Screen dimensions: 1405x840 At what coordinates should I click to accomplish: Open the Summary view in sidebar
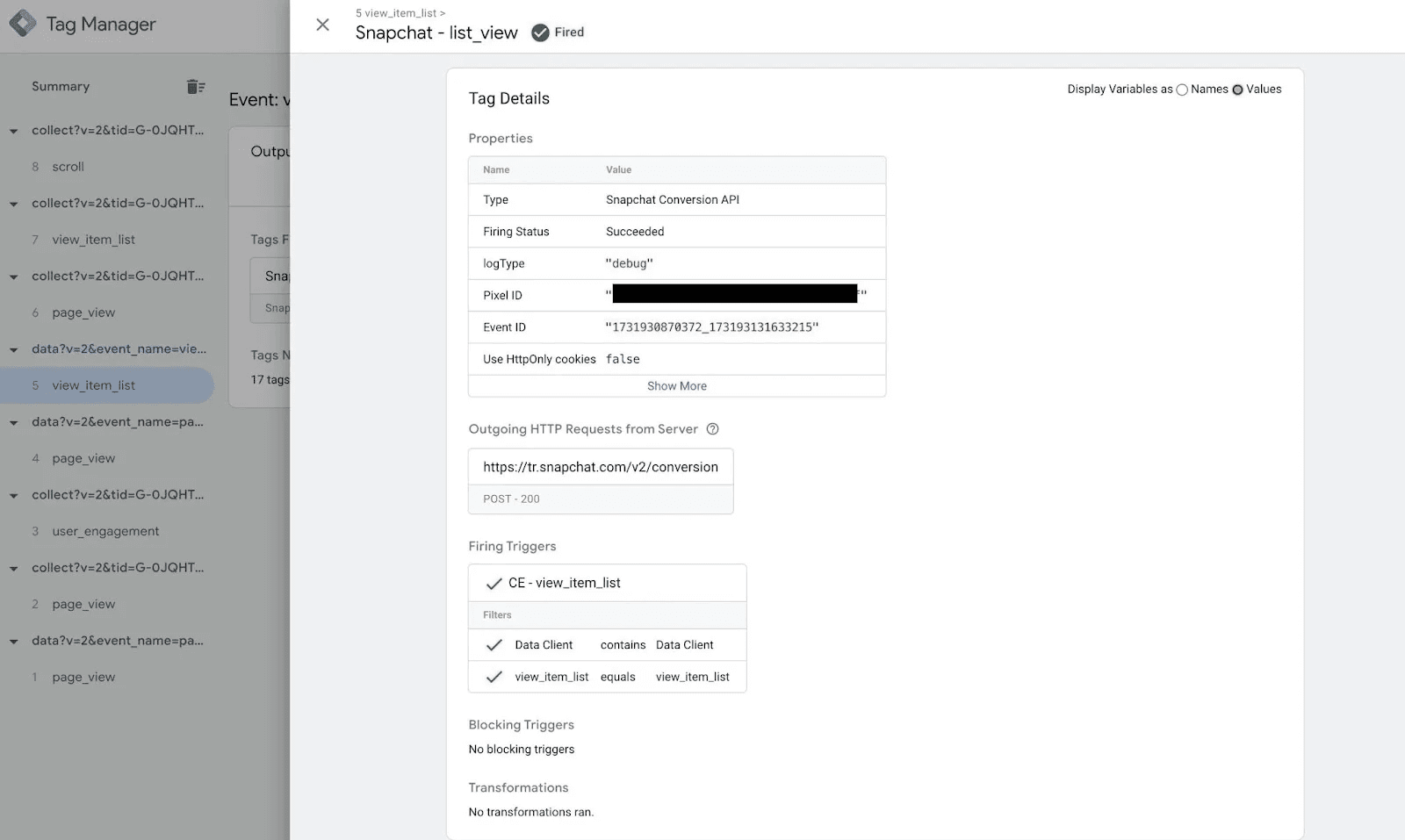61,86
